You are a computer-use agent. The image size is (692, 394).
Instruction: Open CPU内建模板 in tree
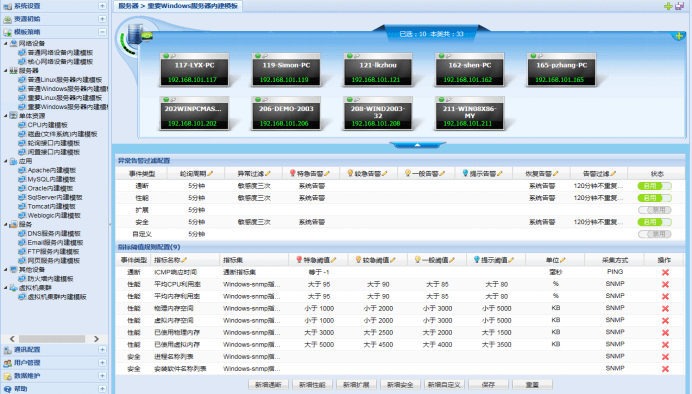click(48, 125)
